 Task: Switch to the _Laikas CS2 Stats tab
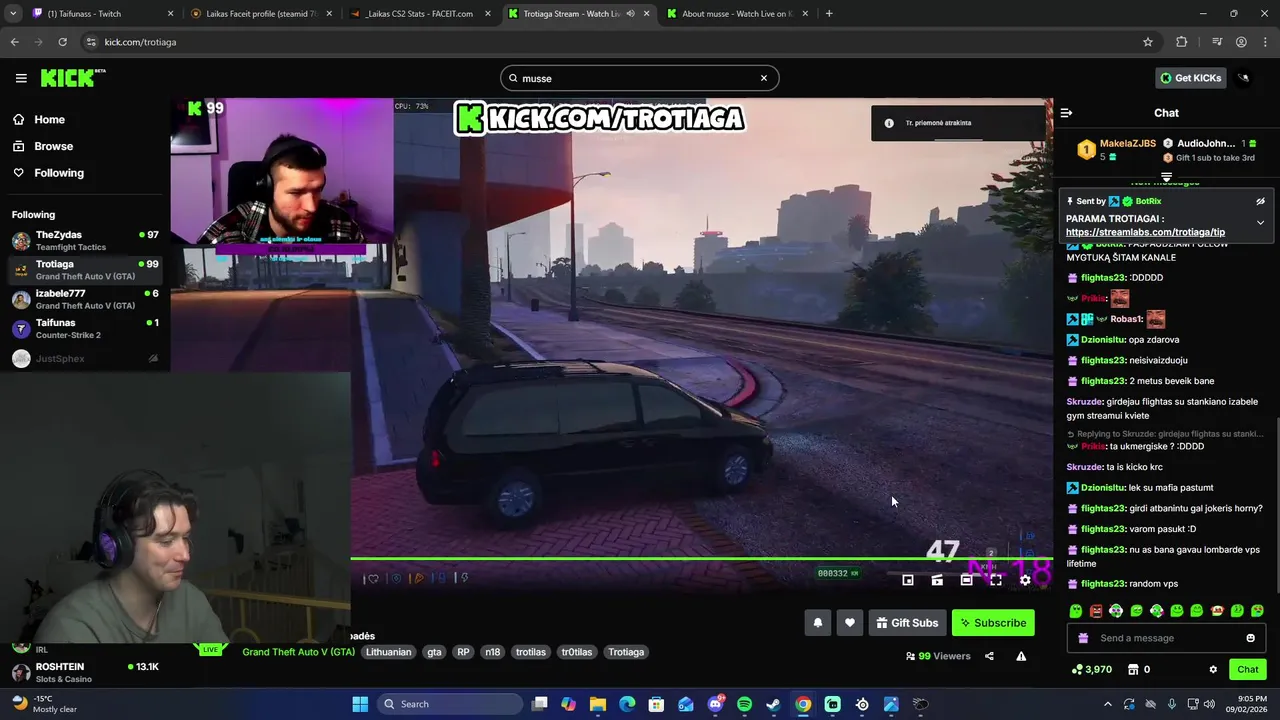tap(420, 14)
